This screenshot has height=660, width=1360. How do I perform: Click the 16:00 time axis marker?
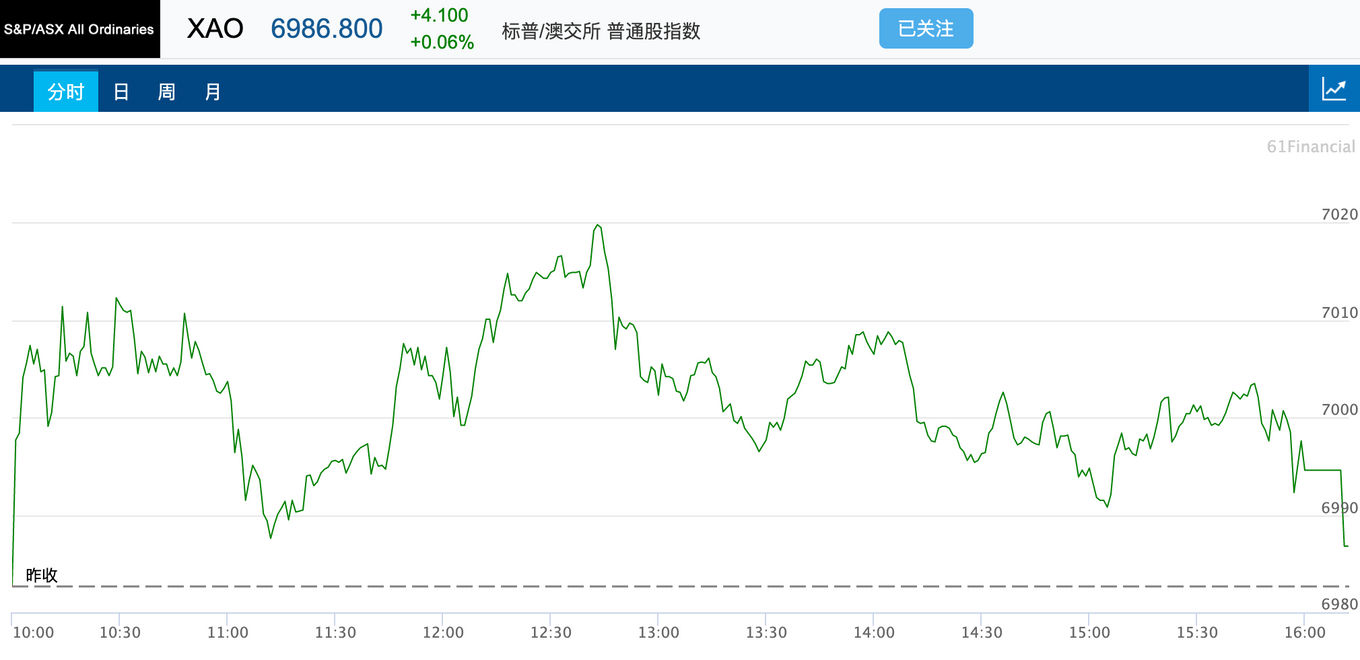[x=1305, y=632]
